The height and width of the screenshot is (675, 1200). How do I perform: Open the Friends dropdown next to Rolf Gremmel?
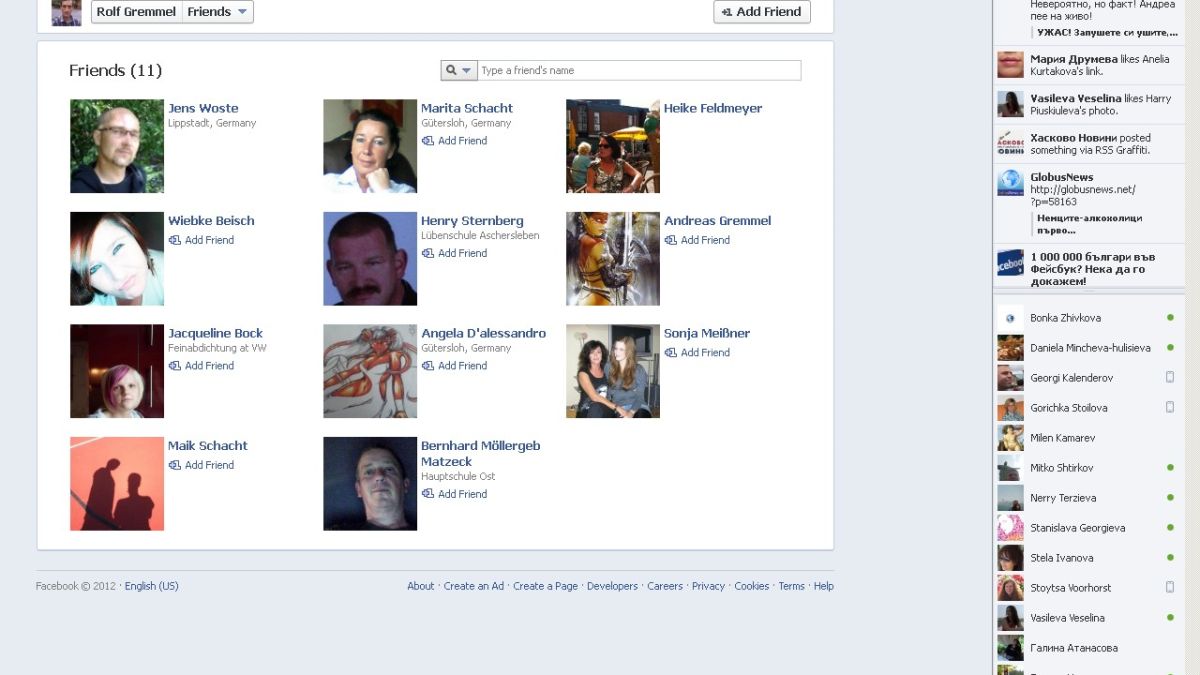click(x=217, y=12)
